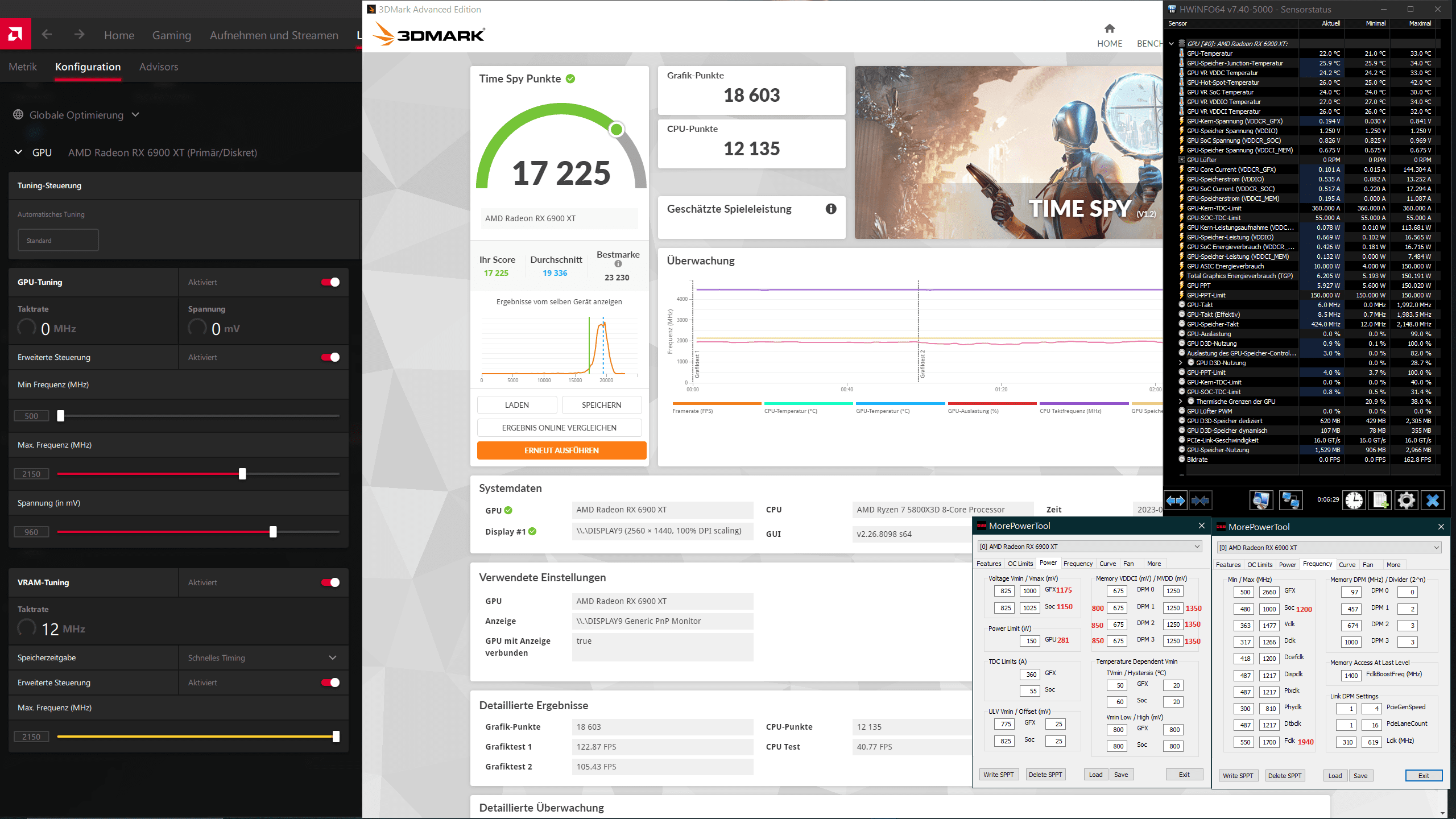This screenshot has width=1456, height=819.
Task: Open the Gaming tab in Radeon Software
Action: pos(172,35)
